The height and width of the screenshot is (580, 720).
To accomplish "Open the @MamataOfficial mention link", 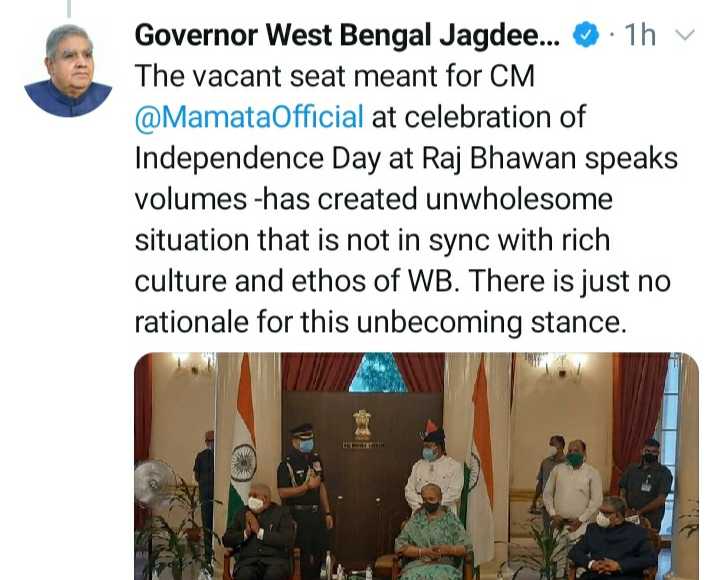I will [249, 117].
